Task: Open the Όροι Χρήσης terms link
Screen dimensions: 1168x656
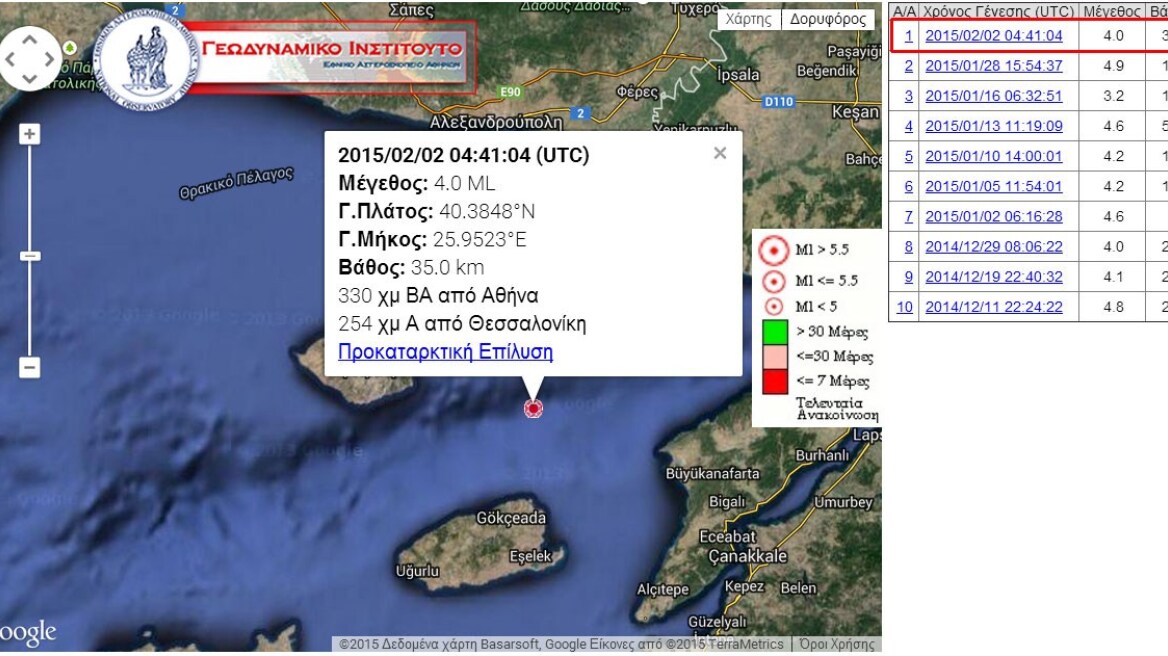Action: (x=837, y=644)
